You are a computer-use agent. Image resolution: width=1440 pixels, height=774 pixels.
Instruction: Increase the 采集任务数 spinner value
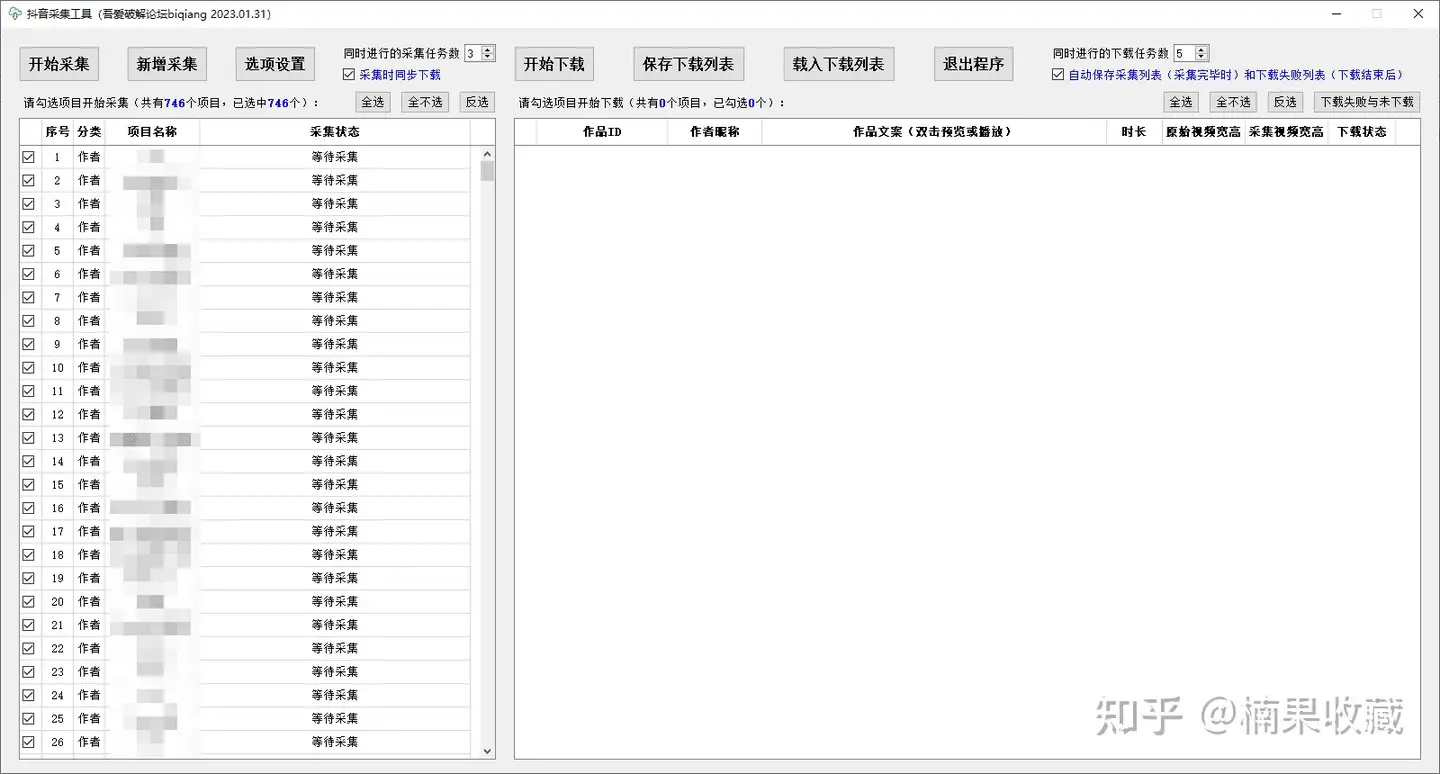[488, 50]
